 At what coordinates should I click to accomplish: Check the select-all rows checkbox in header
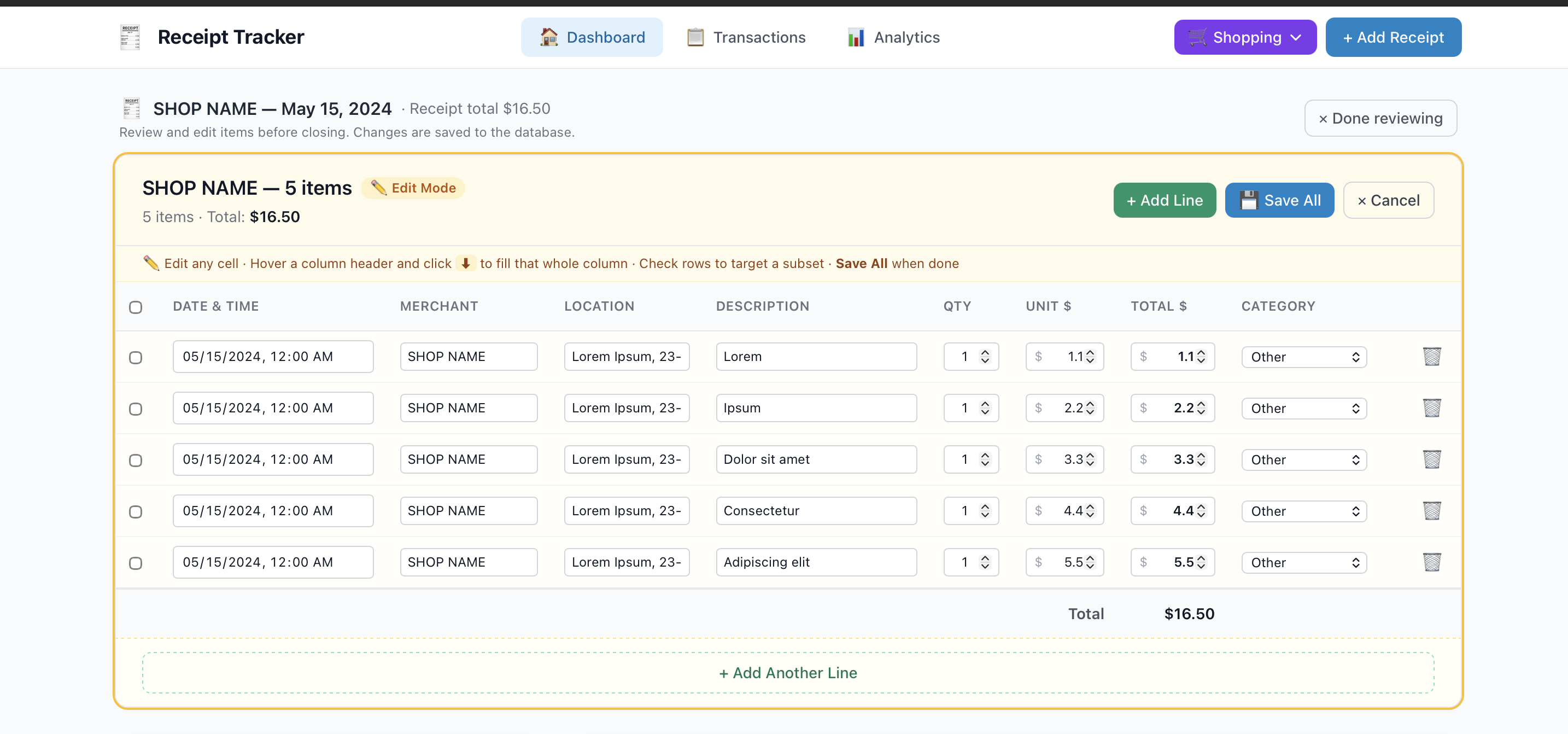(136, 307)
